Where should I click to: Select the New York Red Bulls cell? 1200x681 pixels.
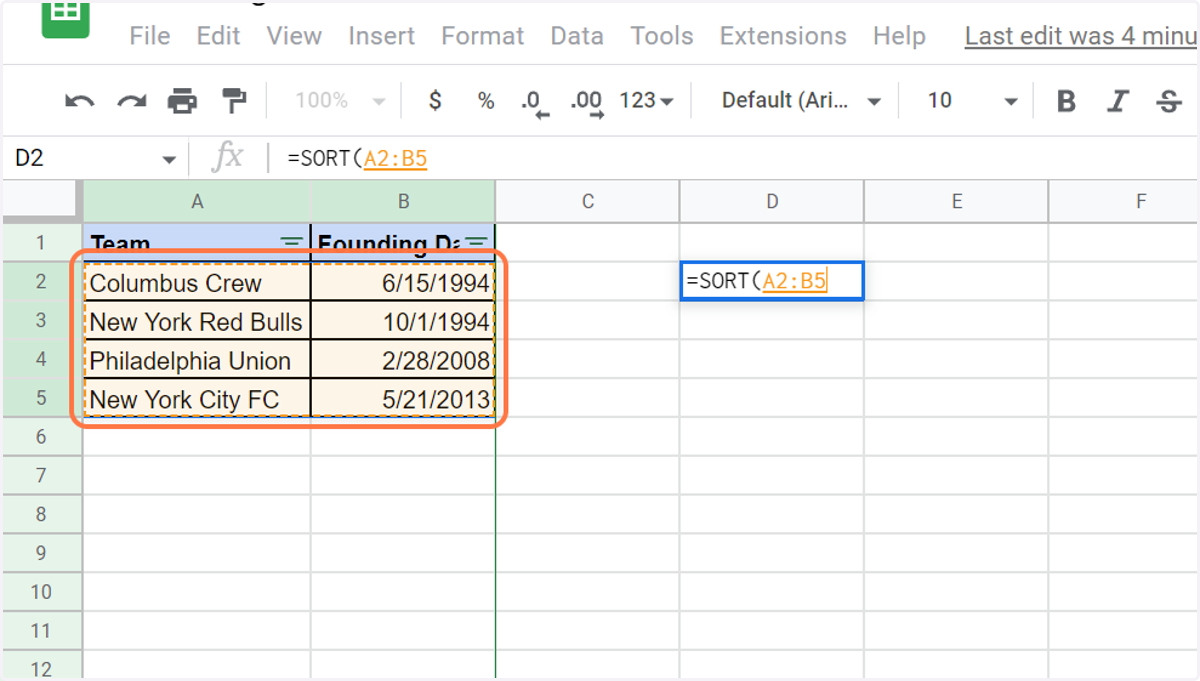[x=197, y=321]
